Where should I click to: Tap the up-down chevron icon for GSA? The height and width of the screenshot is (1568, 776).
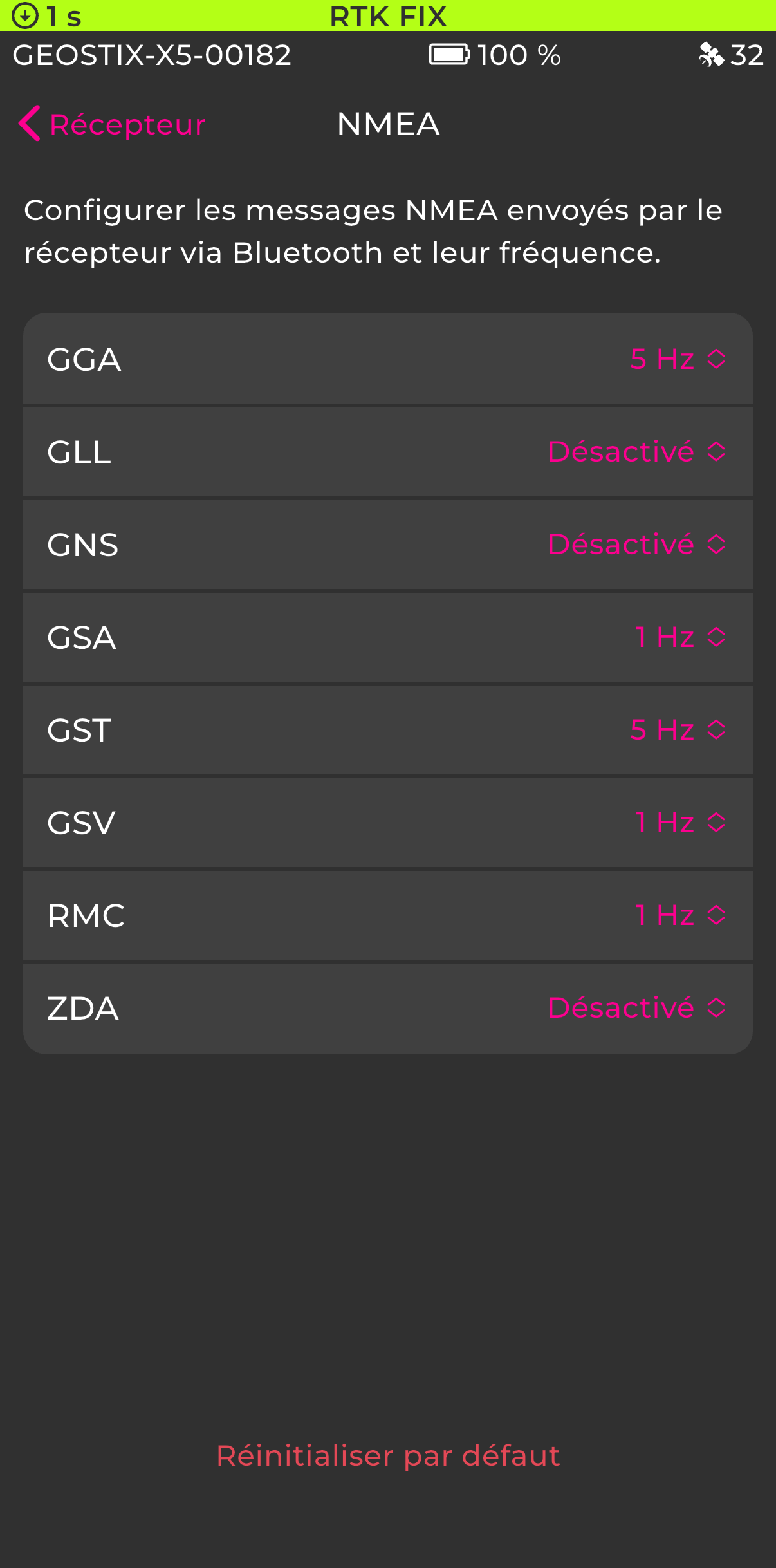click(716, 637)
